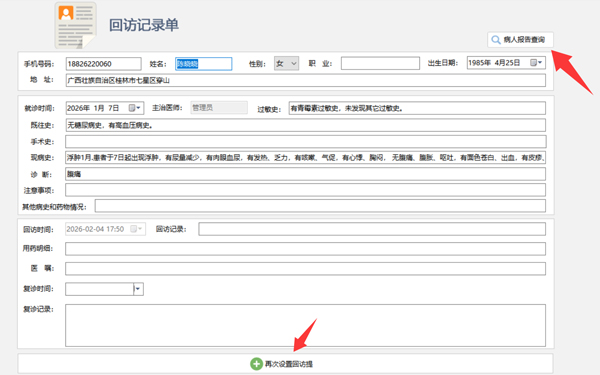This screenshot has height=375, width=600.
Task: Click the magnifier icon in 病人报告查询
Action: (496, 39)
